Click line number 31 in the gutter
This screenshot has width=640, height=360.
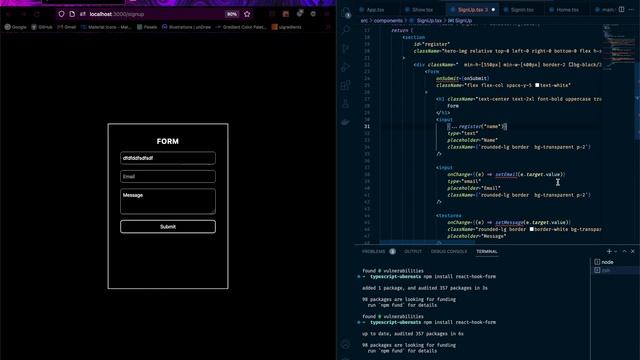point(367,127)
